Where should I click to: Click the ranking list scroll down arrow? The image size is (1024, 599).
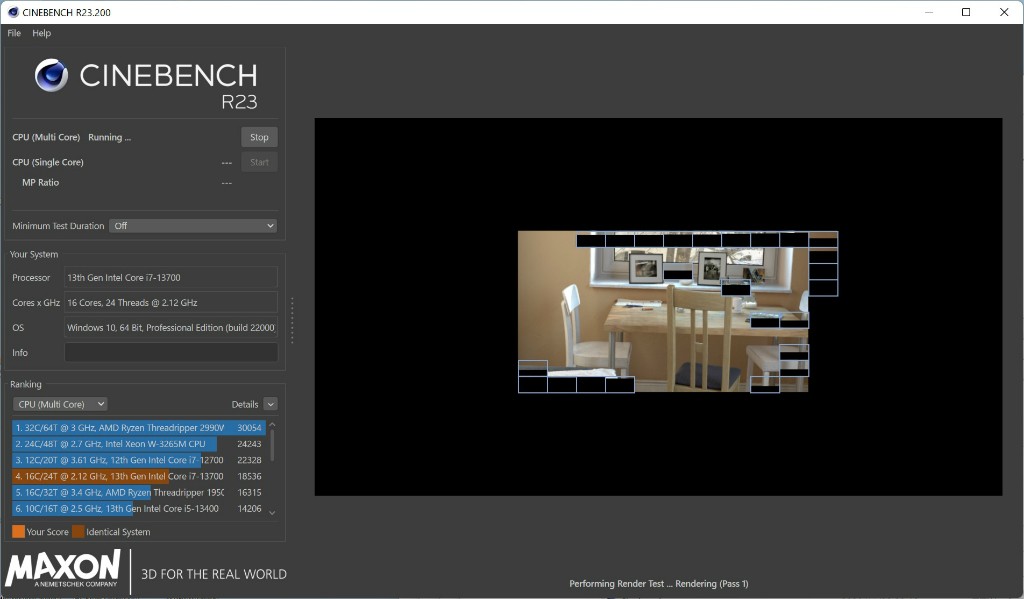point(272,512)
